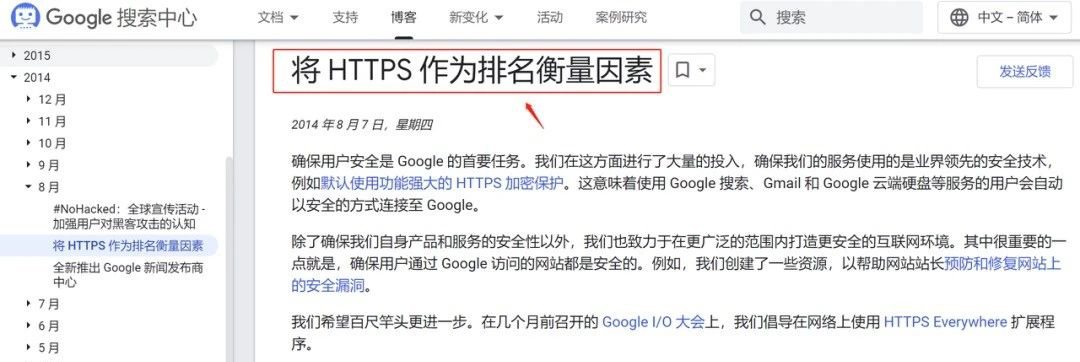Open the 文档 dropdown menu
The image size is (1080, 362).
tap(278, 18)
